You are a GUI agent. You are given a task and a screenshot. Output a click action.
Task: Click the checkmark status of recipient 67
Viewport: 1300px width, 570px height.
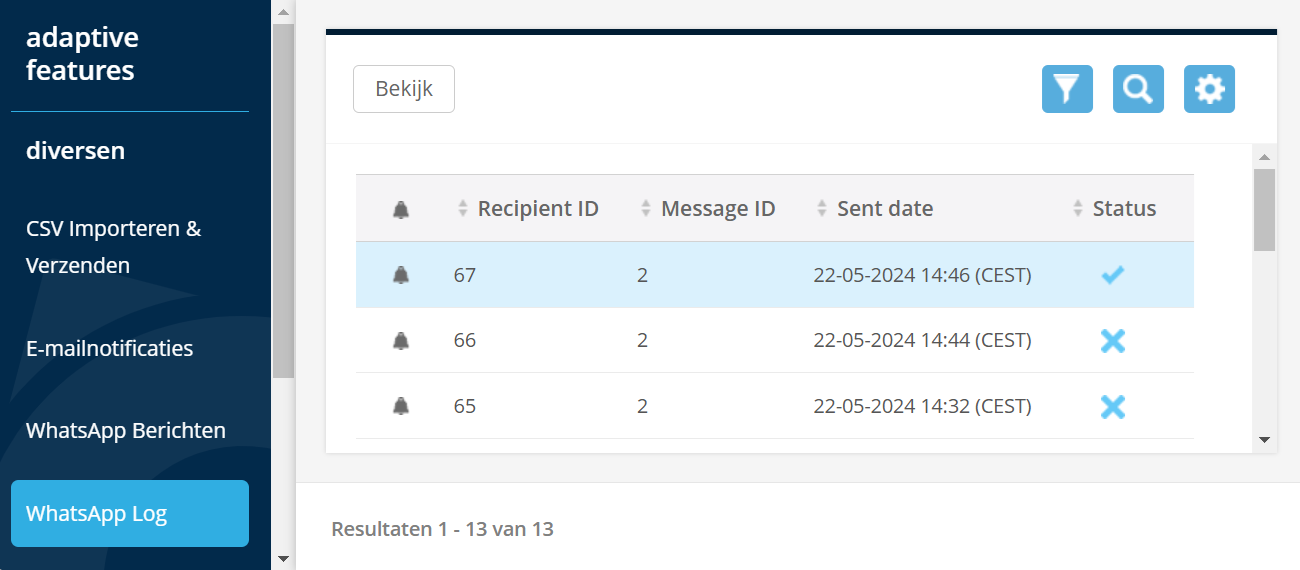pyautogui.click(x=1112, y=275)
